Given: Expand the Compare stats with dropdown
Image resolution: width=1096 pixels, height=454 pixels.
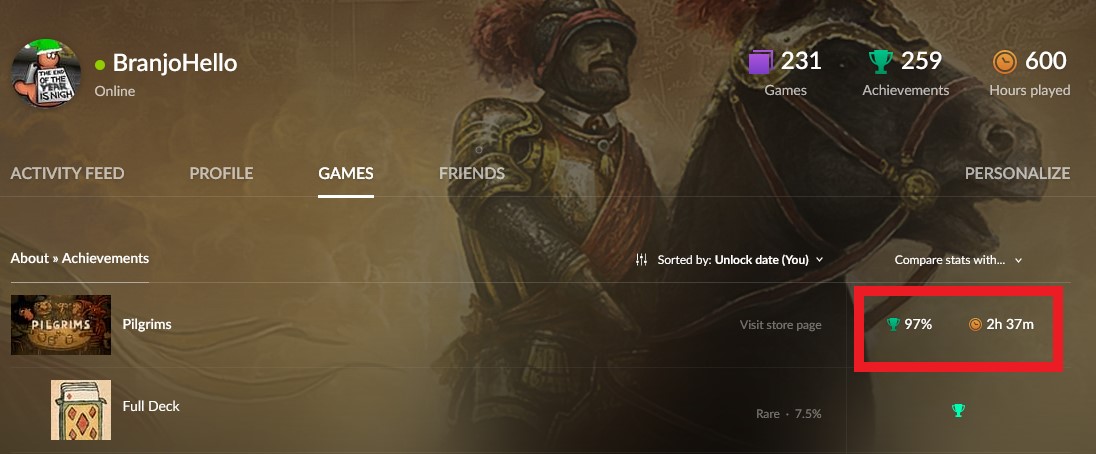Looking at the screenshot, I should [958, 260].
